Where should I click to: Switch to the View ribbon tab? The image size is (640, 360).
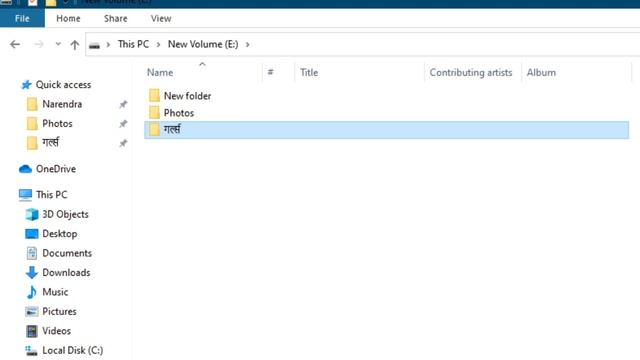[x=161, y=18]
